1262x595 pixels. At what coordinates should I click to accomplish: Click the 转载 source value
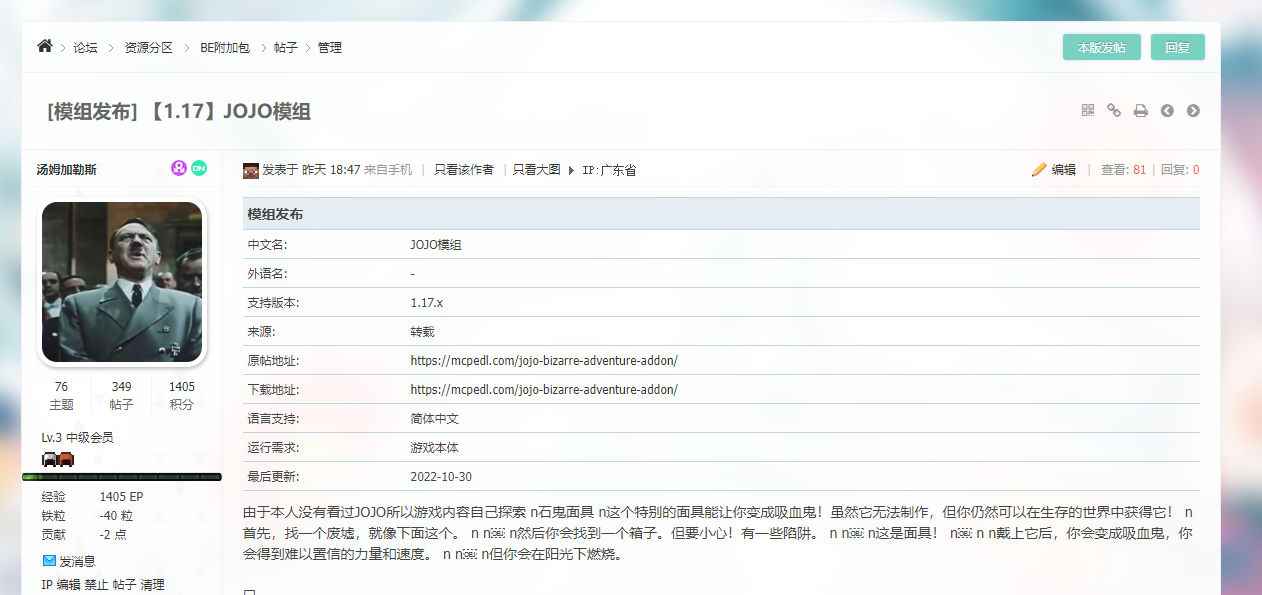point(423,331)
